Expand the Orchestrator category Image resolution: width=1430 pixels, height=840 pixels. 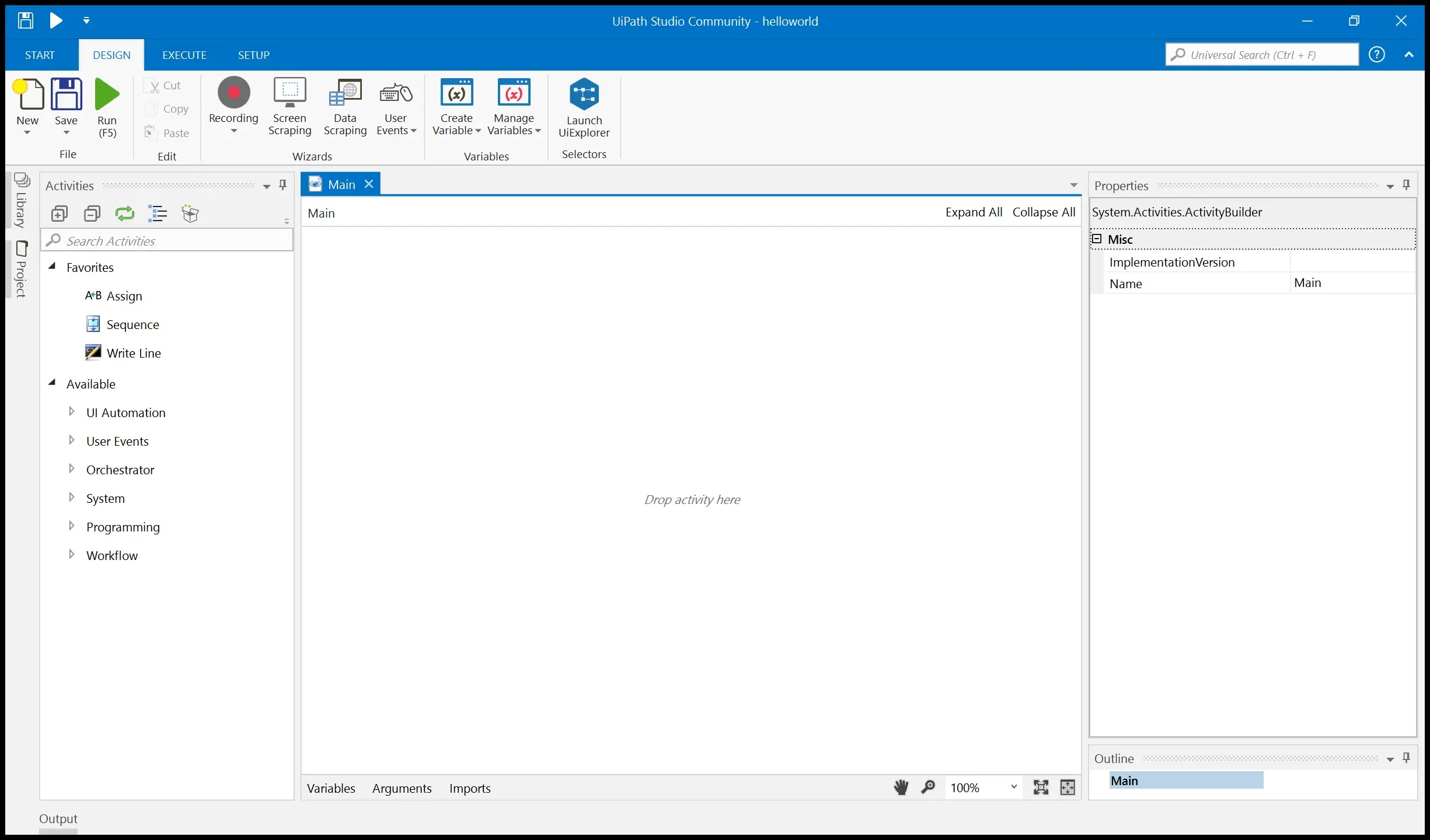click(x=72, y=469)
